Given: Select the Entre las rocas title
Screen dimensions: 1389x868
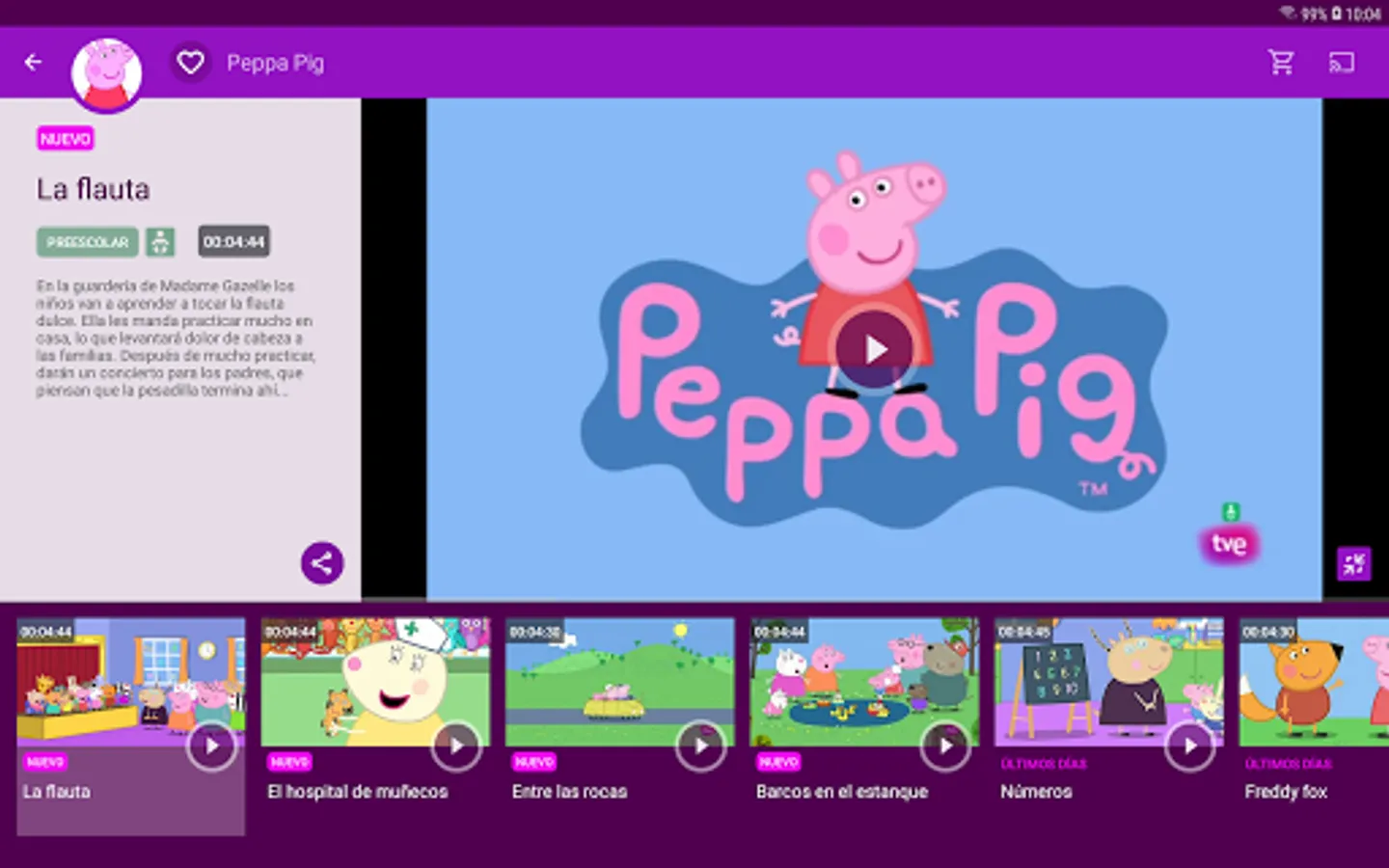Looking at the screenshot, I should pos(569,792).
